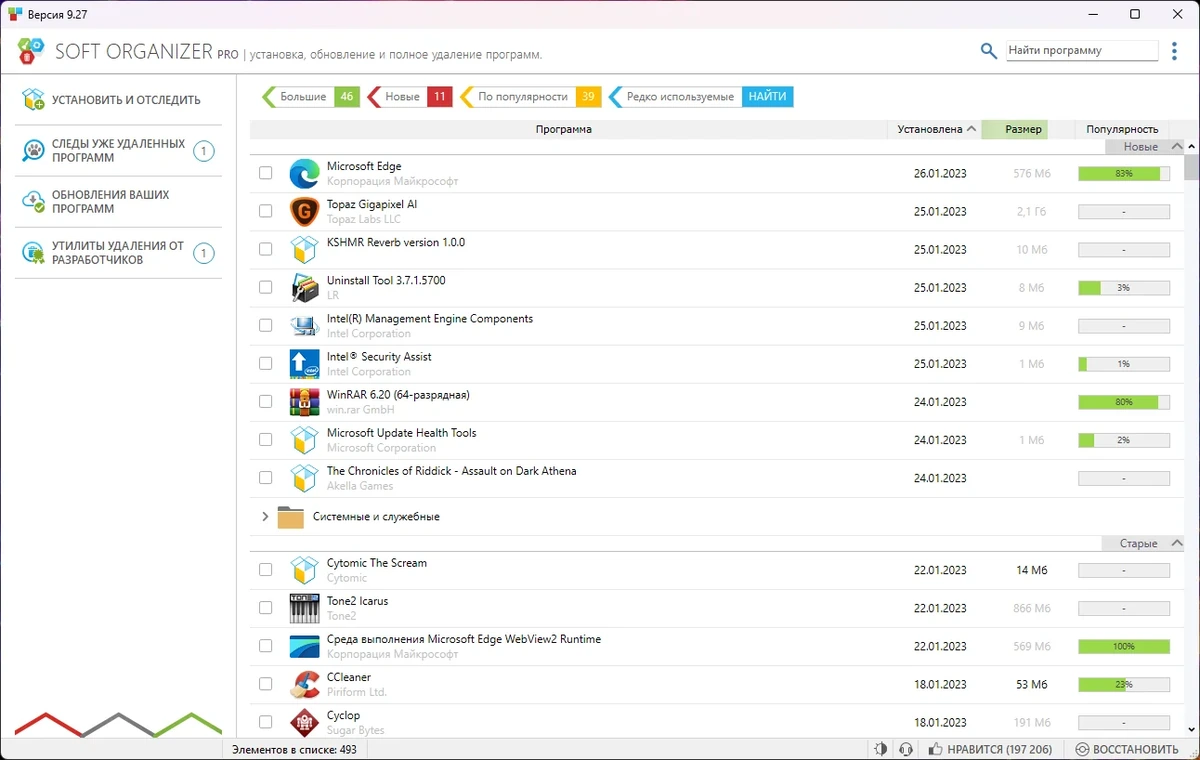Click Microsoft Edge 83% popularity bar
The height and width of the screenshot is (760, 1200).
click(x=1124, y=174)
